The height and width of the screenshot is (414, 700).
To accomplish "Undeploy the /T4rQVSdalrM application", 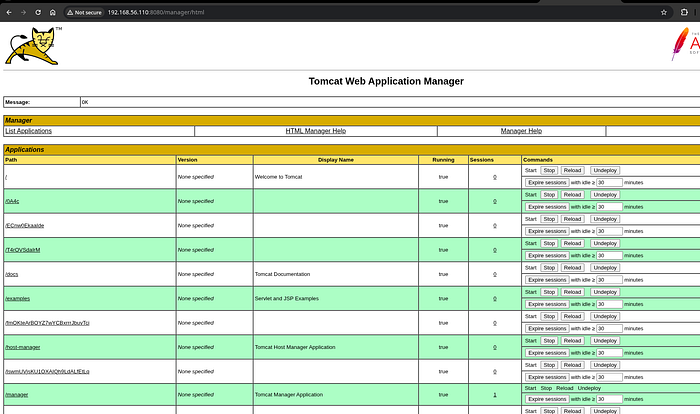I will click(605, 243).
